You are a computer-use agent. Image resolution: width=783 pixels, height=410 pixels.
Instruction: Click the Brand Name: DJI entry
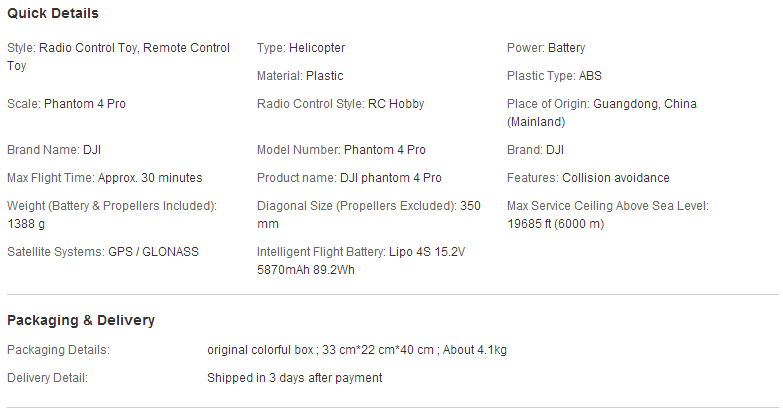pos(54,150)
